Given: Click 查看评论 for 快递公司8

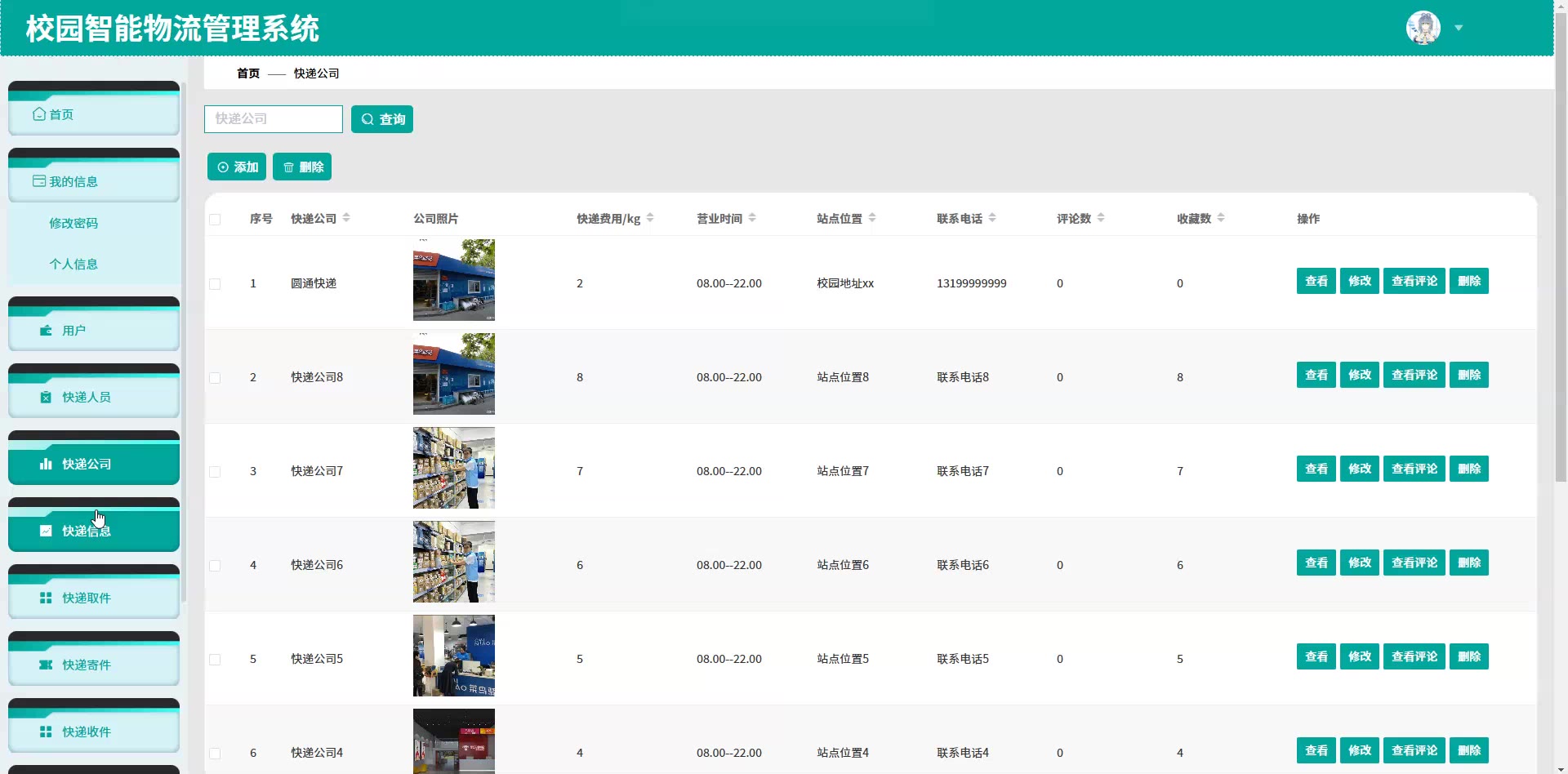Looking at the screenshot, I should tap(1414, 375).
